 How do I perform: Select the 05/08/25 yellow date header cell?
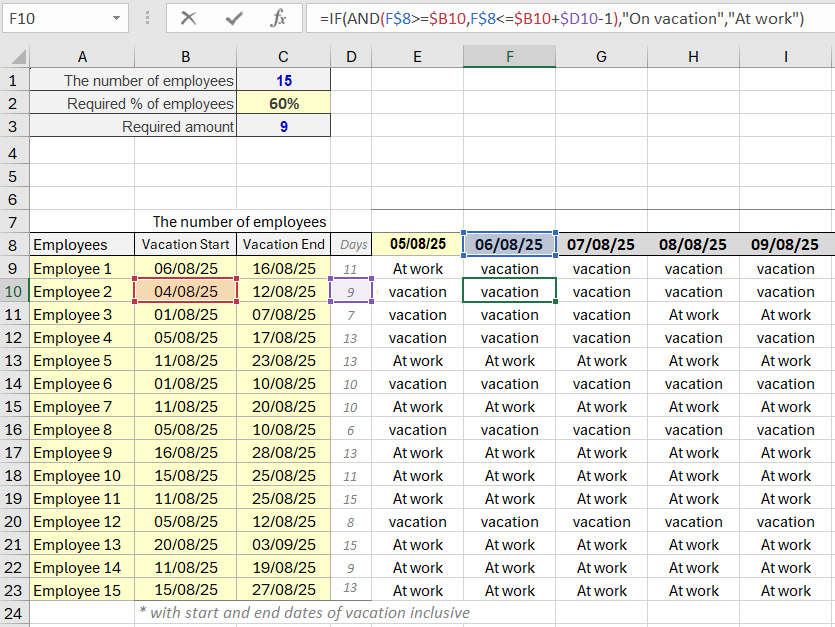(417, 244)
